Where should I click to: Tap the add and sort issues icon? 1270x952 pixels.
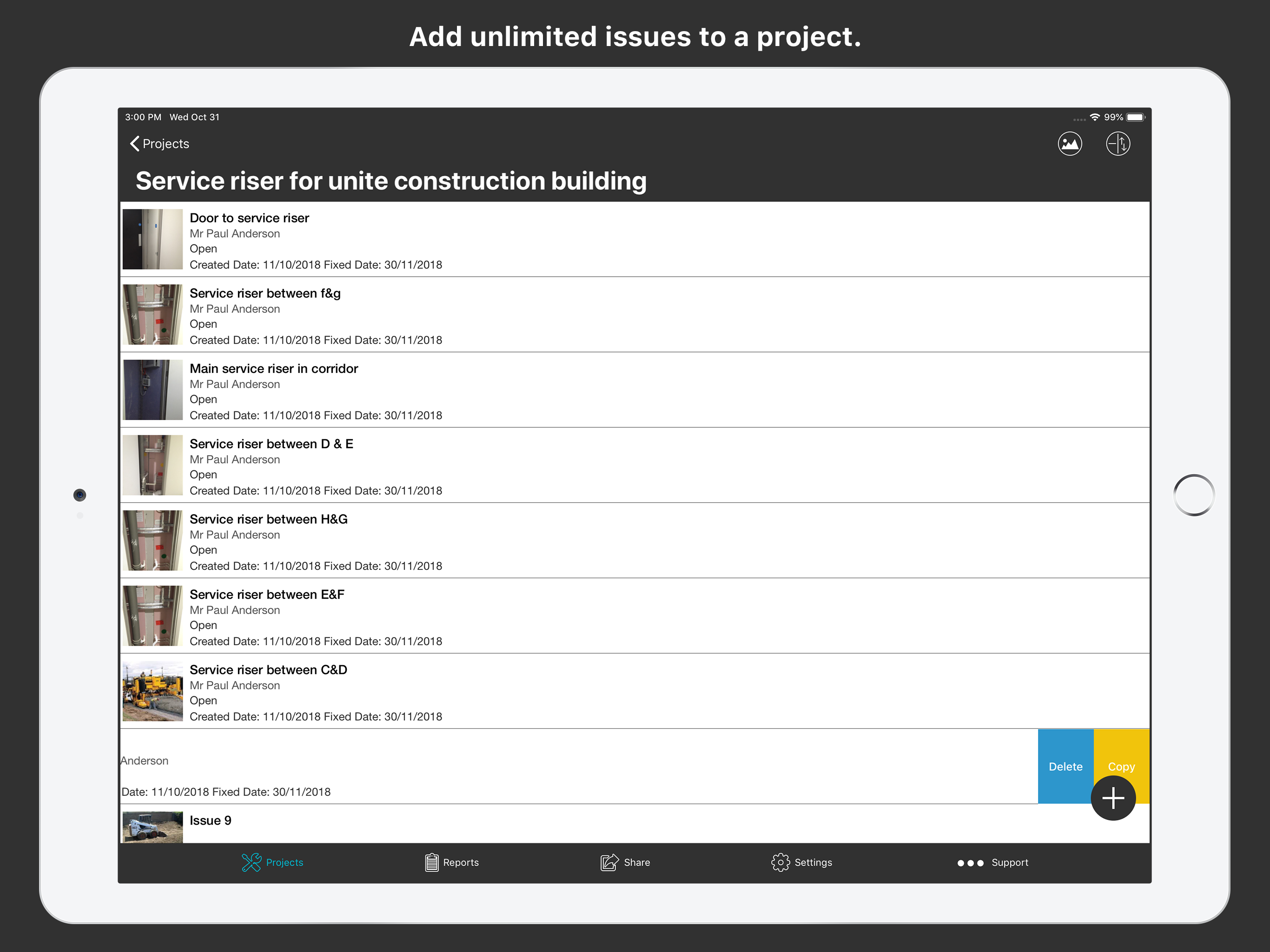click(x=1117, y=144)
